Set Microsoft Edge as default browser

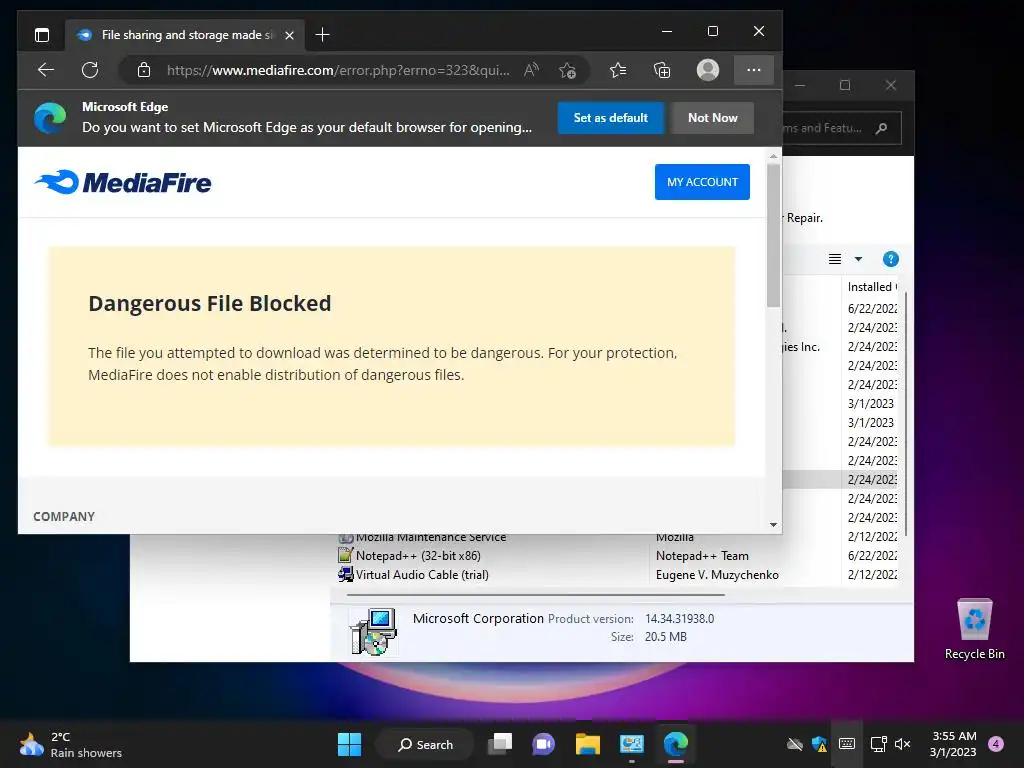point(611,118)
